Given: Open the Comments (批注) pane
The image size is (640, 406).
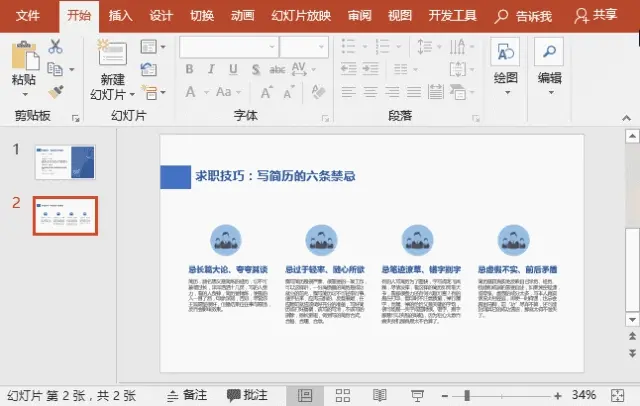Looking at the screenshot, I should pyautogui.click(x=247, y=395).
